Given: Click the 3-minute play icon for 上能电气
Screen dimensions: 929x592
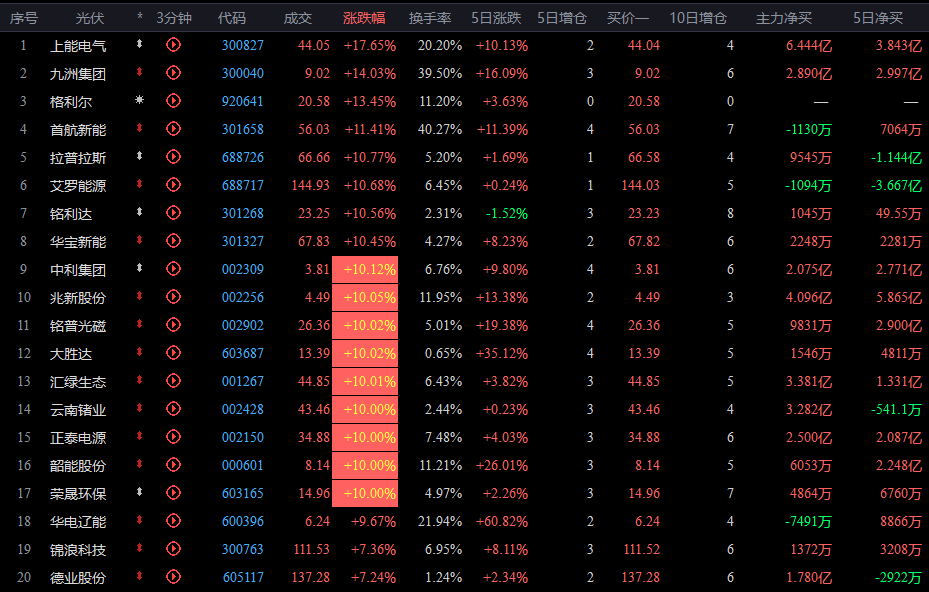Looking at the screenshot, I should click(173, 45).
